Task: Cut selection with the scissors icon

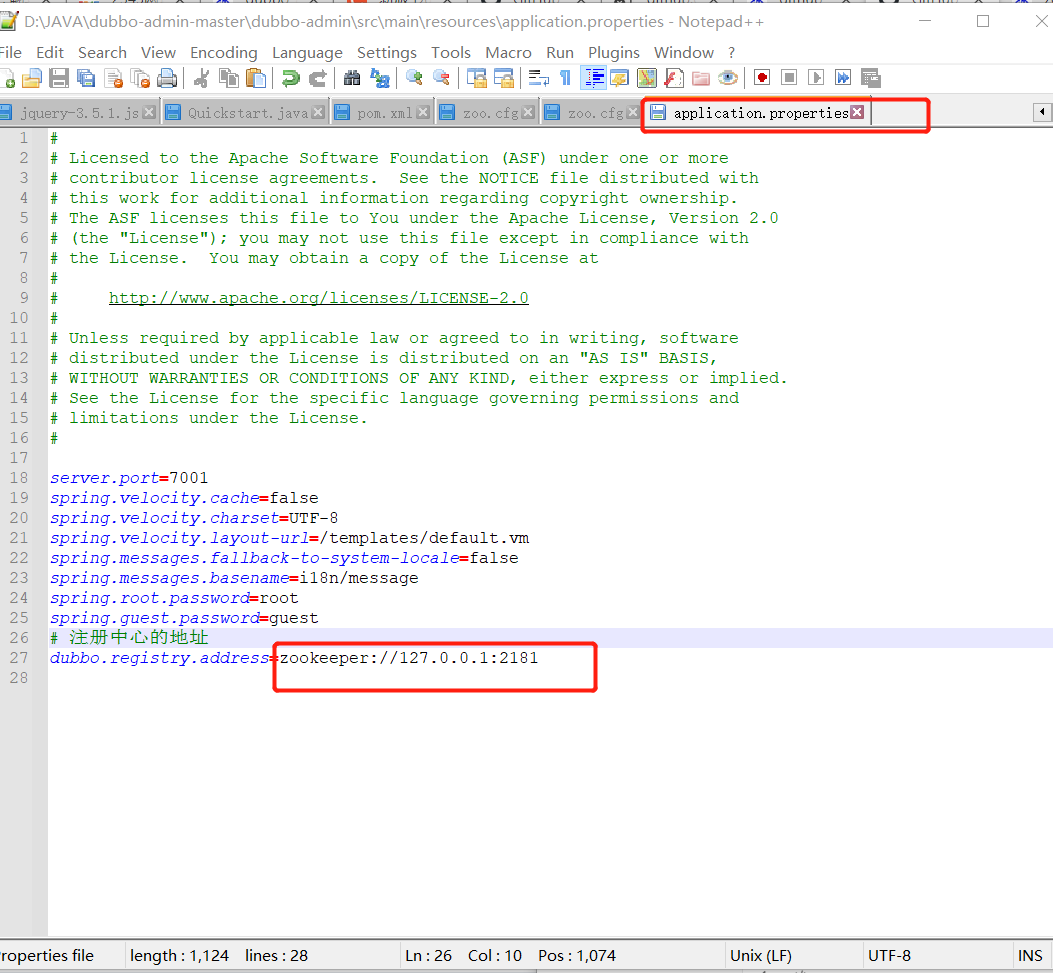Action: coord(201,79)
